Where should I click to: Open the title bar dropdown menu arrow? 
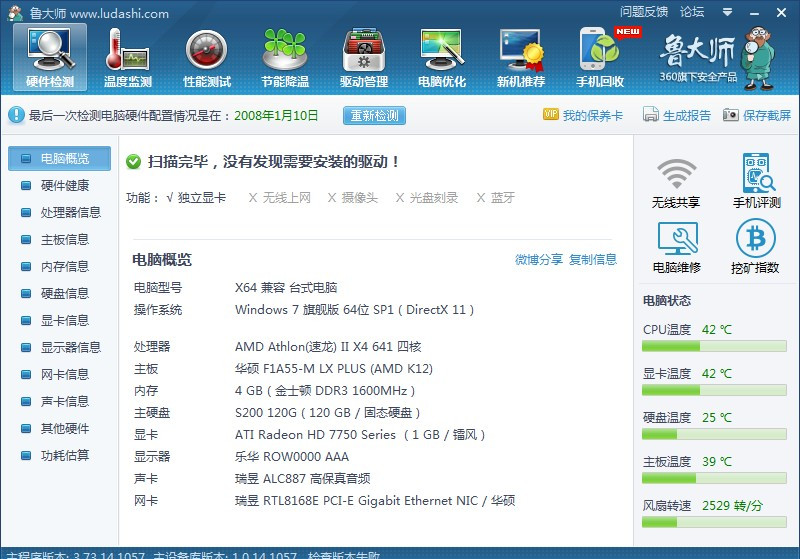pos(726,12)
